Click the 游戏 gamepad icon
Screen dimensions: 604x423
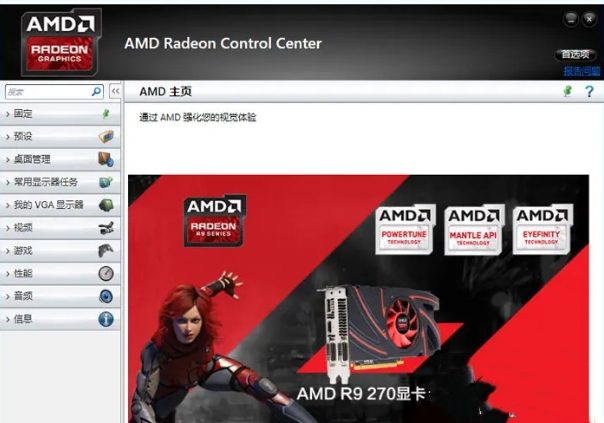click(x=106, y=250)
